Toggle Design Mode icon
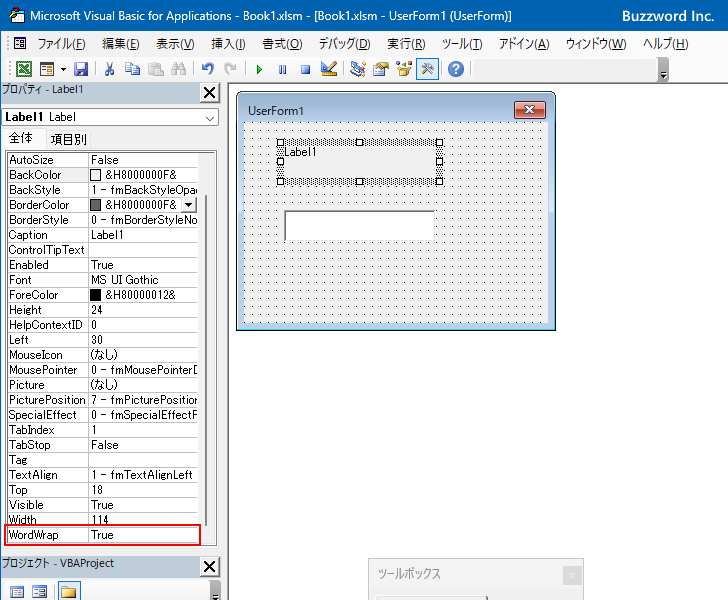 pyautogui.click(x=329, y=69)
